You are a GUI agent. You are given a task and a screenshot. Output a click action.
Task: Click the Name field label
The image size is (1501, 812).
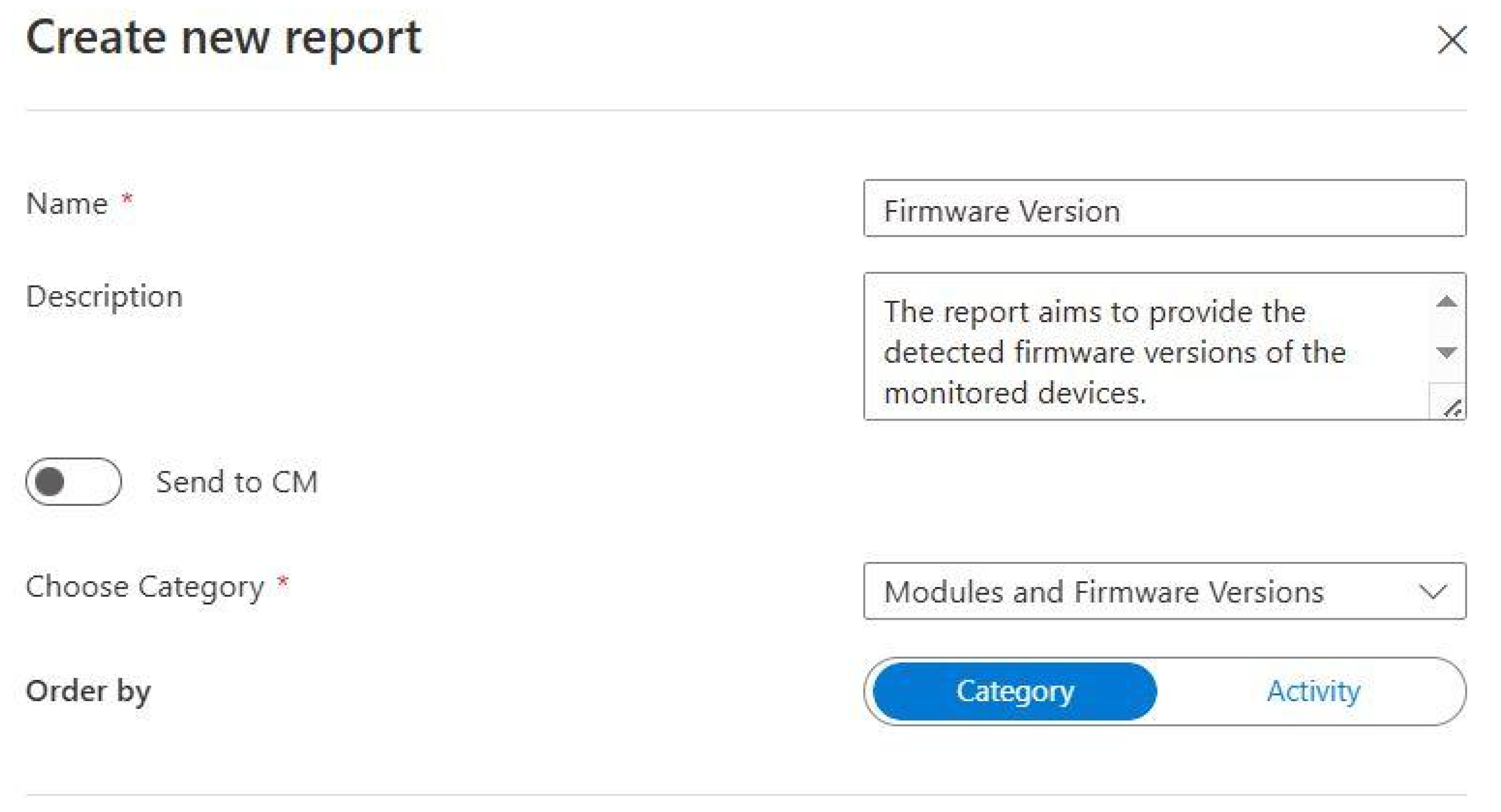[x=67, y=204]
